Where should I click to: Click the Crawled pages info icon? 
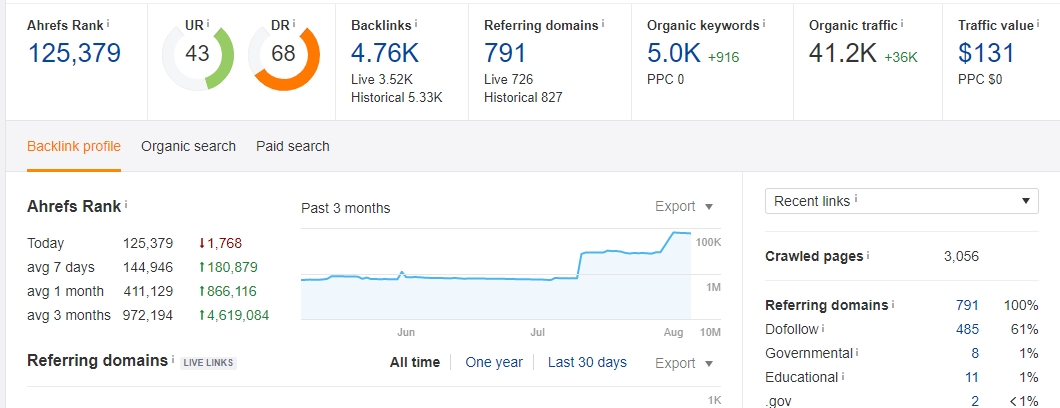tap(867, 256)
